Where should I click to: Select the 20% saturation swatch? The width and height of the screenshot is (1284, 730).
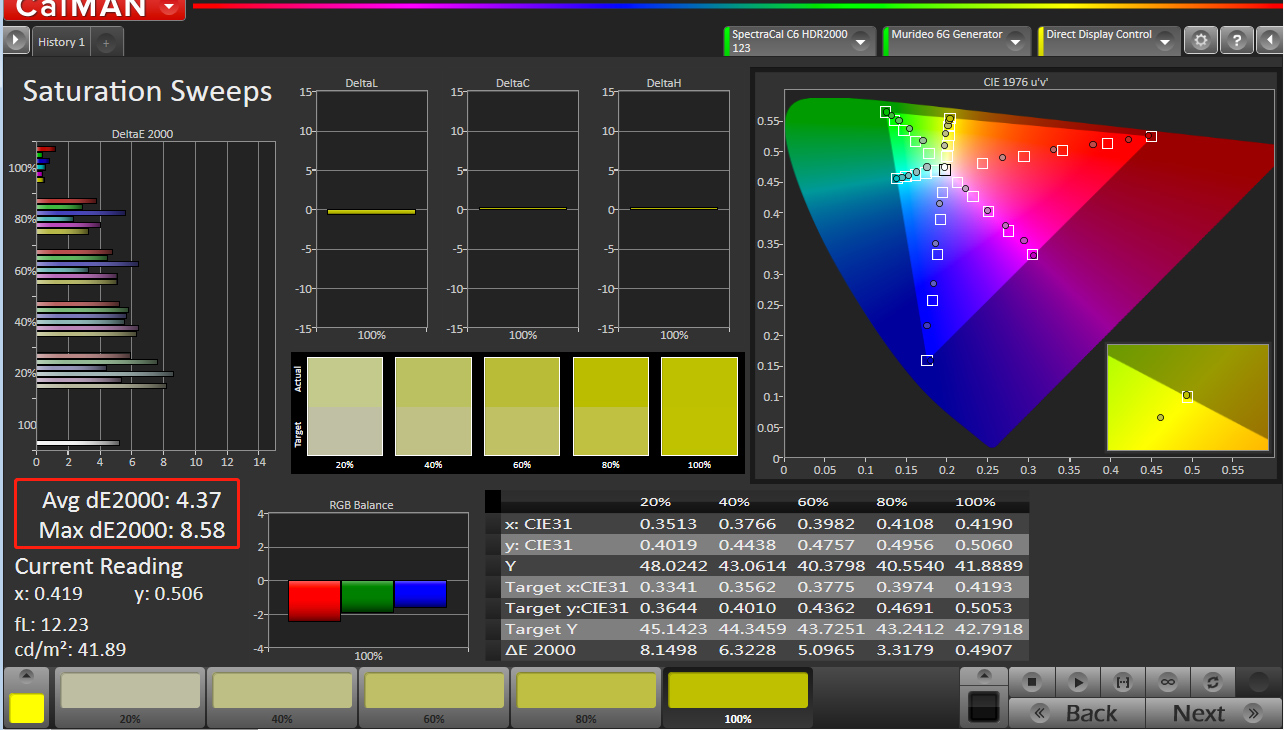(x=130, y=693)
